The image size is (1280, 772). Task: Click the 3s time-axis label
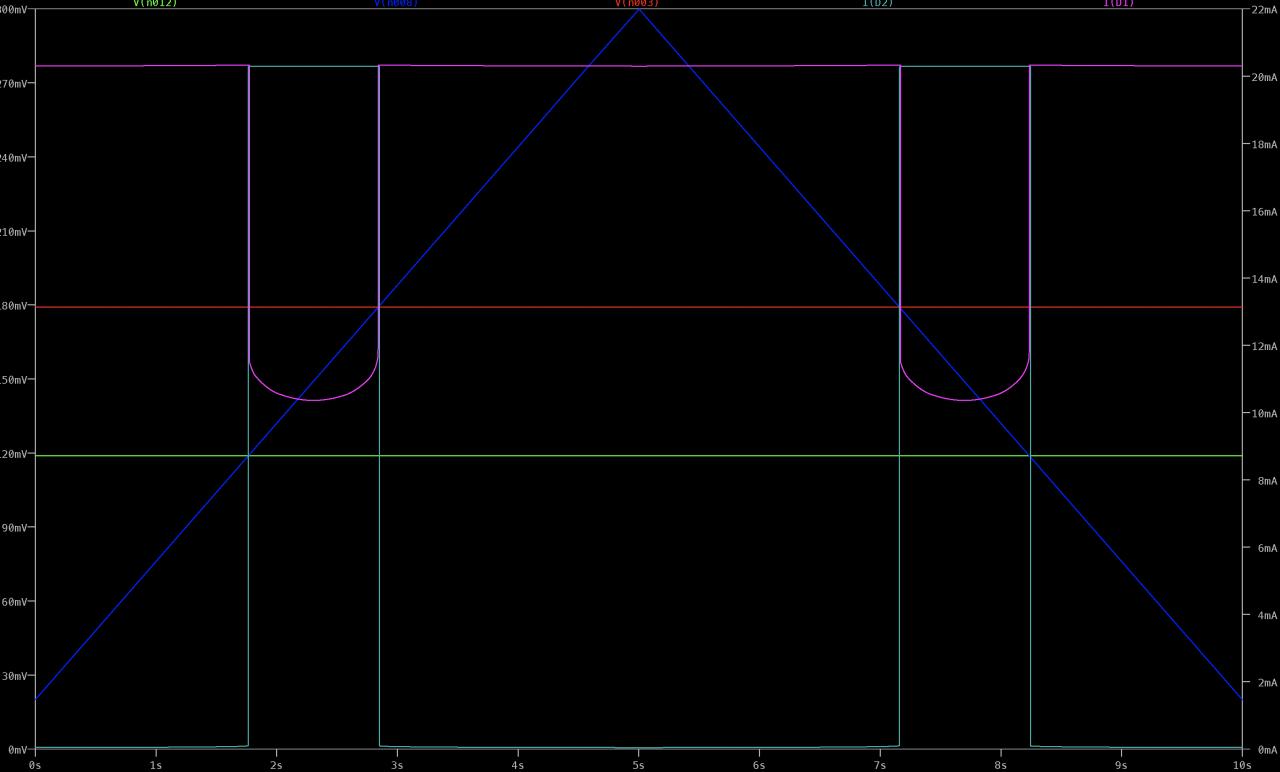[397, 765]
